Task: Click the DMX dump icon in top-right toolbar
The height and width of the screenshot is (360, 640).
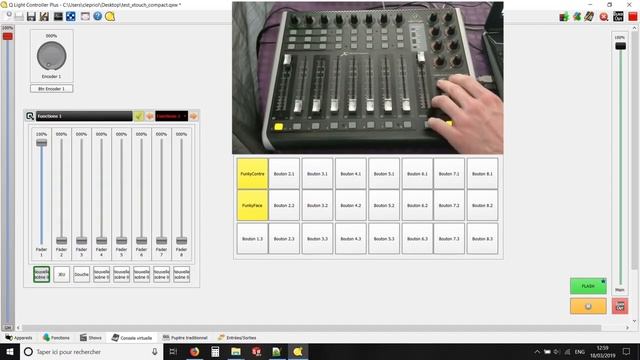Action: click(x=564, y=16)
